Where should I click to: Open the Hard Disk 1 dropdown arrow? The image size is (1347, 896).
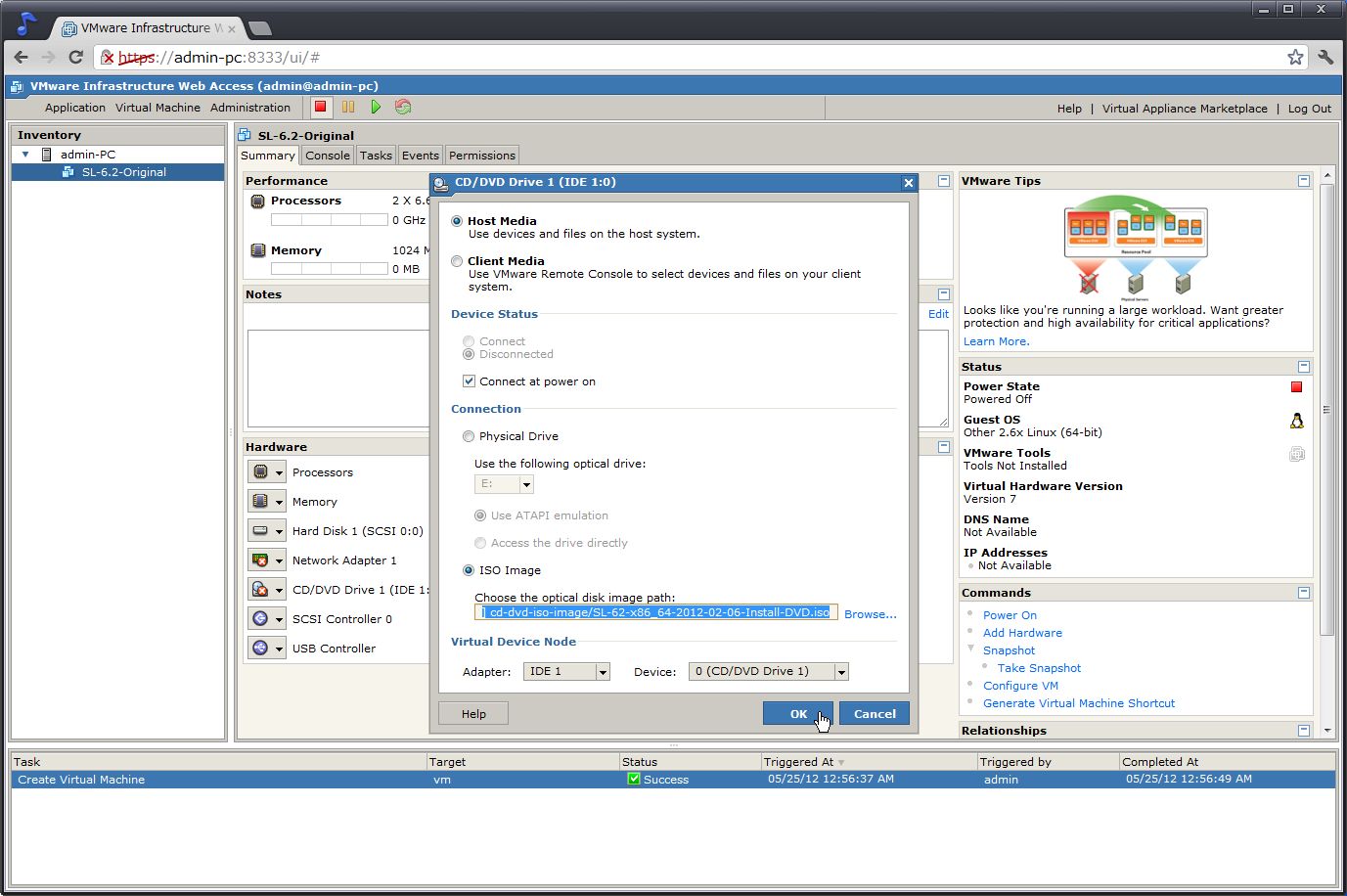click(x=279, y=531)
